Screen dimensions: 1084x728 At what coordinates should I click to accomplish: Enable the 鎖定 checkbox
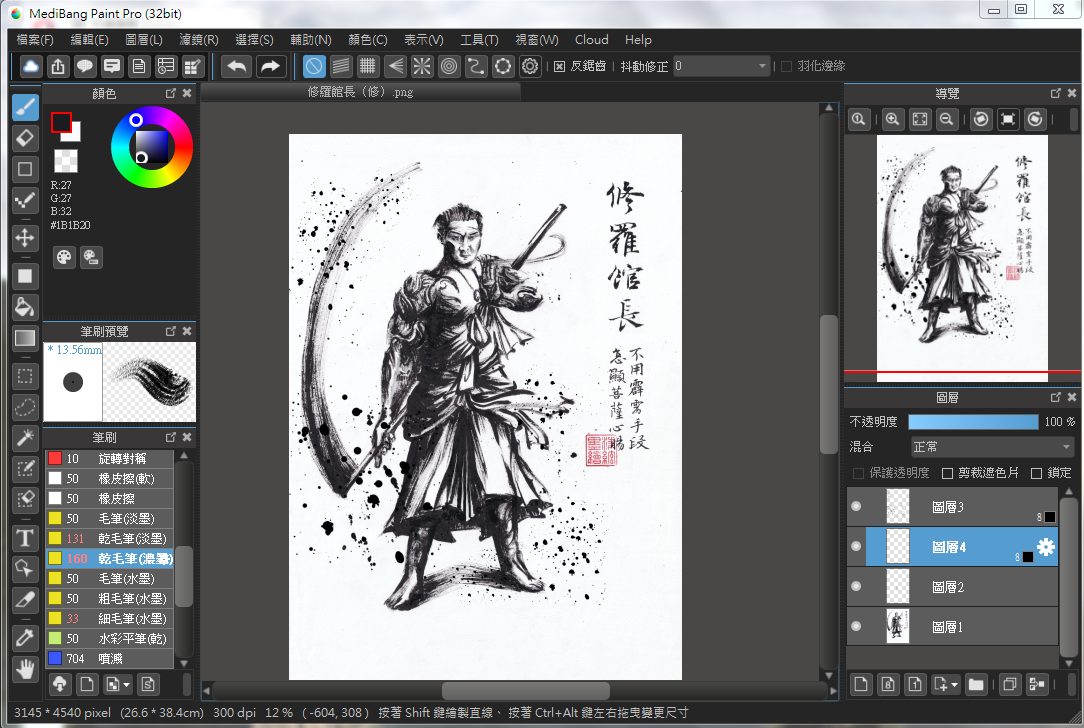[x=1036, y=473]
